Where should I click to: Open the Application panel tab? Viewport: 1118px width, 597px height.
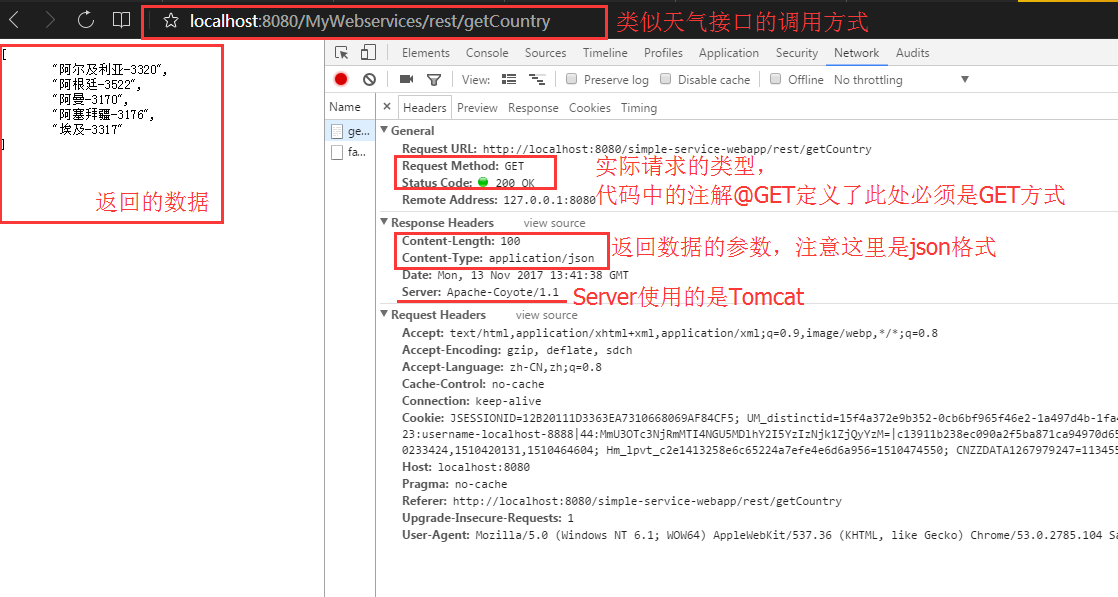(x=729, y=53)
